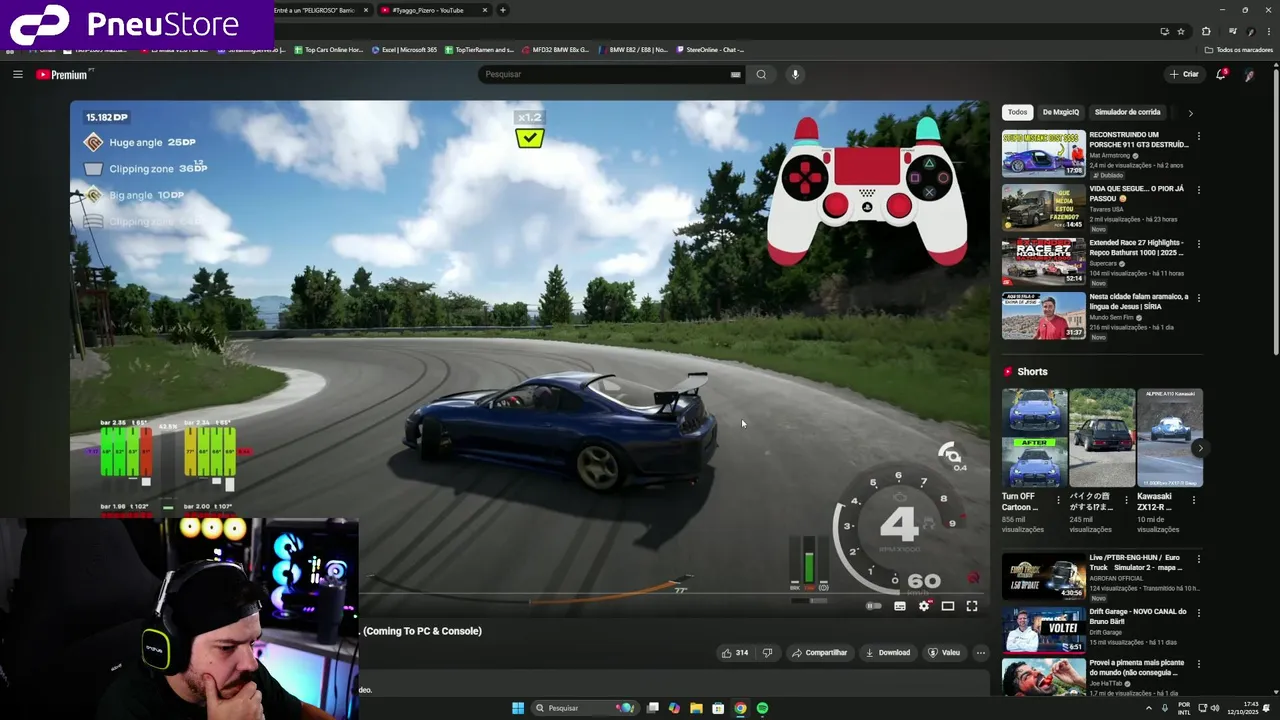The image size is (1280, 720).
Task: Open the Top Cars Online bookmark
Action: click(328, 49)
